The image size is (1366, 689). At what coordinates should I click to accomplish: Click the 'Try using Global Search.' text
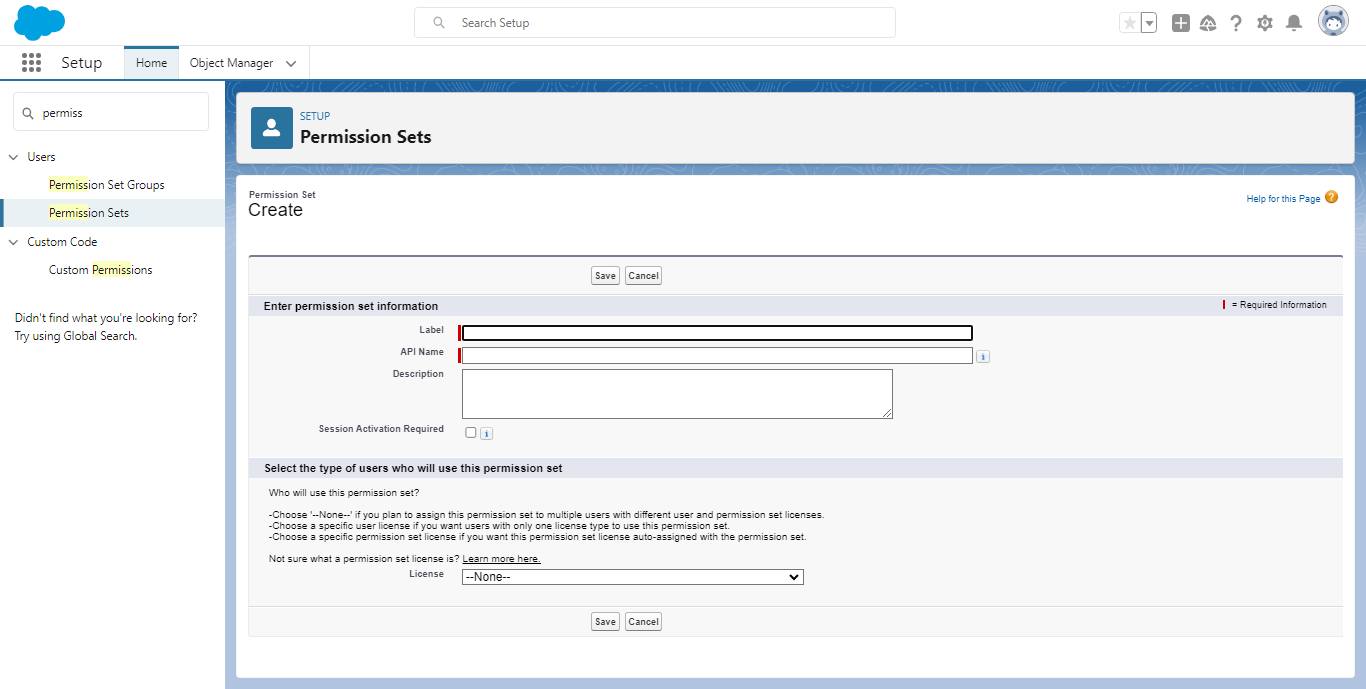76,336
